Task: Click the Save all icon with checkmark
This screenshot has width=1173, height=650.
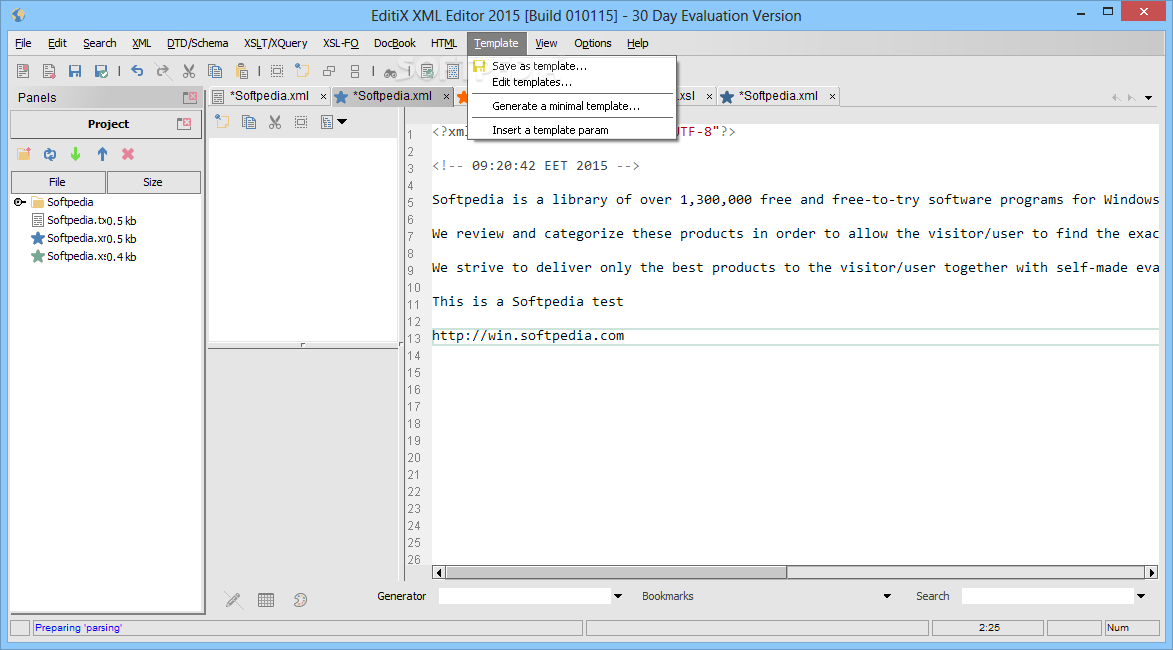Action: pyautogui.click(x=101, y=71)
